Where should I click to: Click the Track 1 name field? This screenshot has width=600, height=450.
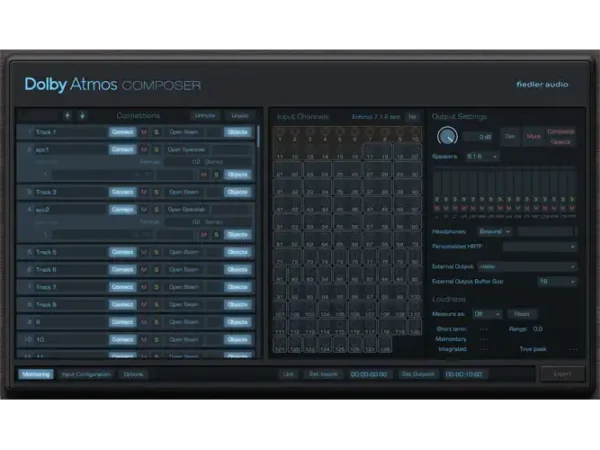[x=70, y=132]
